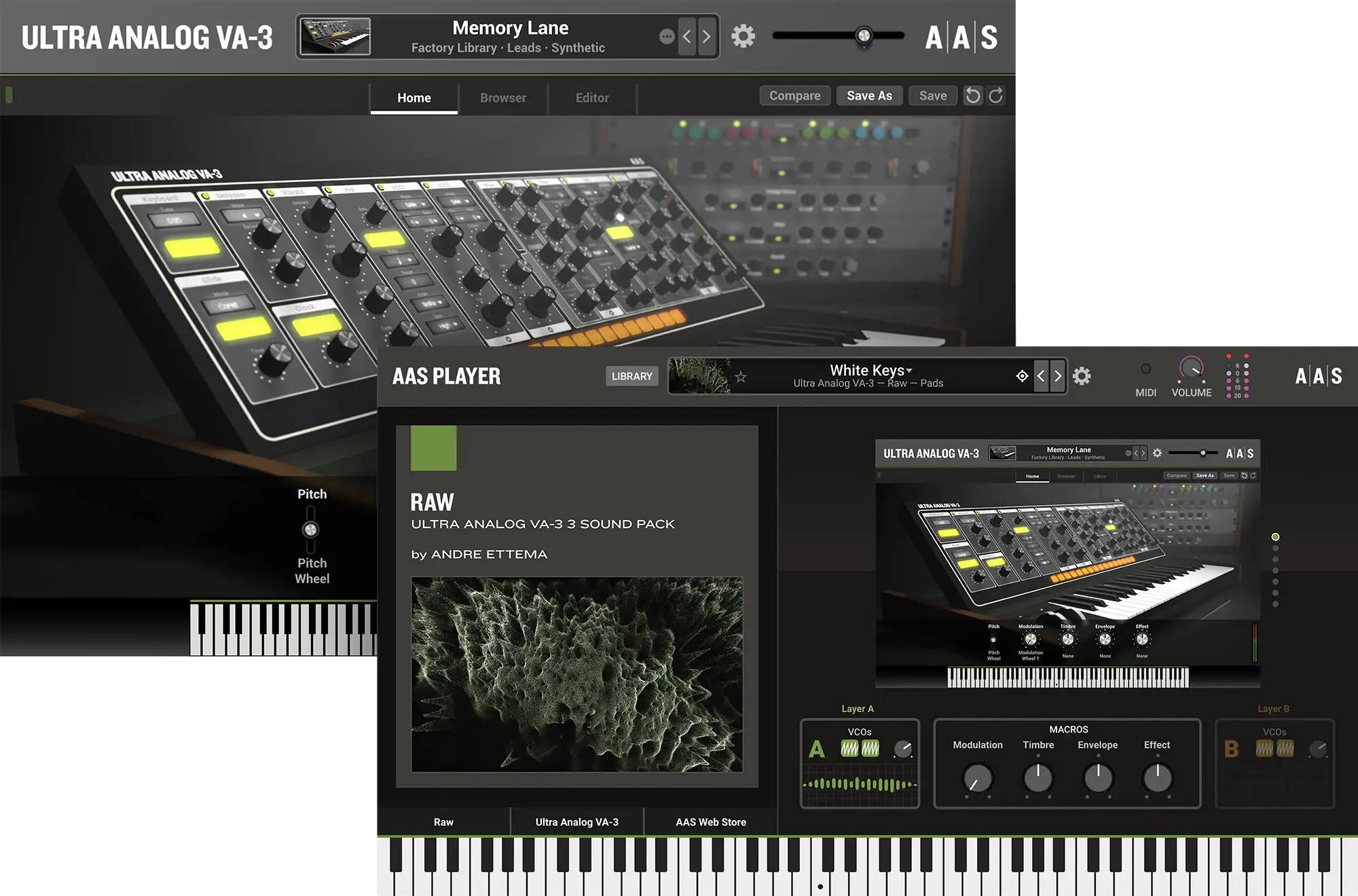Click the AAS logo in AAS Player
This screenshot has height=896, width=1358.
coord(1318,376)
